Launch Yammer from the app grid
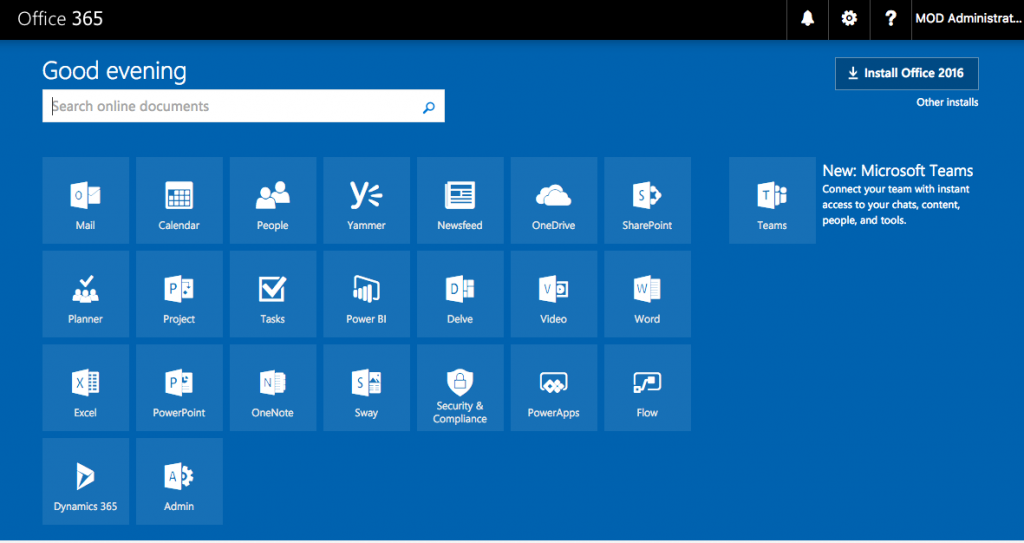 pyautogui.click(x=366, y=200)
